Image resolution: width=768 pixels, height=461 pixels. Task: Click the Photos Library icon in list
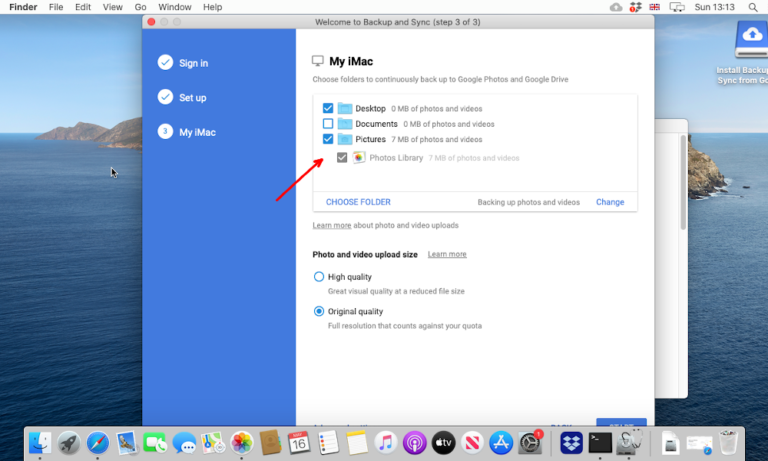point(359,157)
